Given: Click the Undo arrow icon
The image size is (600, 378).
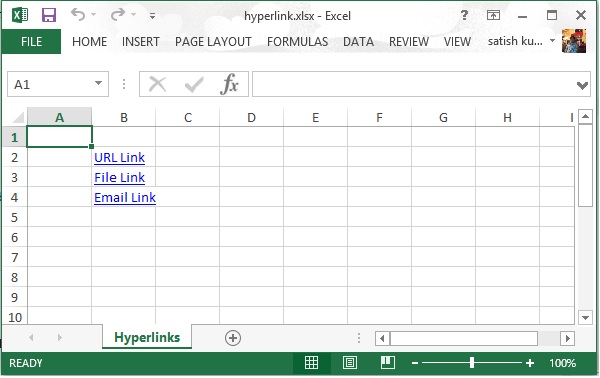Looking at the screenshot, I should pyautogui.click(x=78, y=15).
